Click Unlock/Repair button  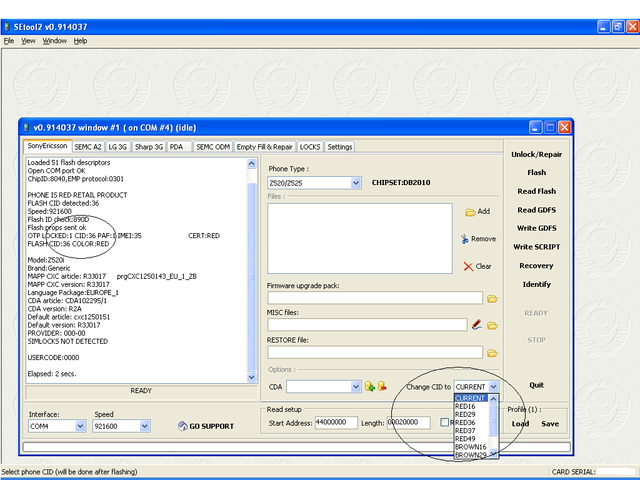coord(536,154)
